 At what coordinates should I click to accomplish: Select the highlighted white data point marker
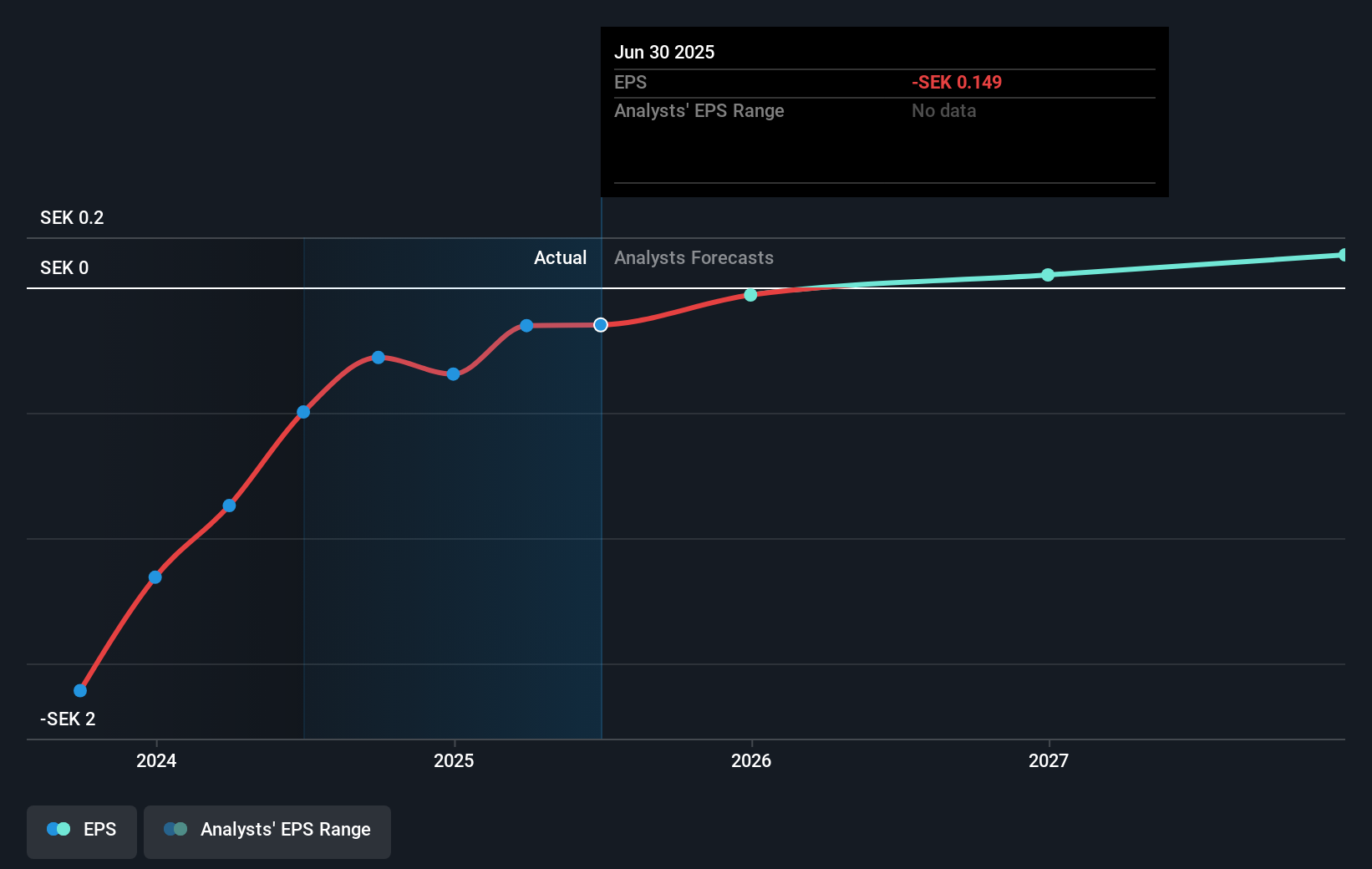(600, 325)
